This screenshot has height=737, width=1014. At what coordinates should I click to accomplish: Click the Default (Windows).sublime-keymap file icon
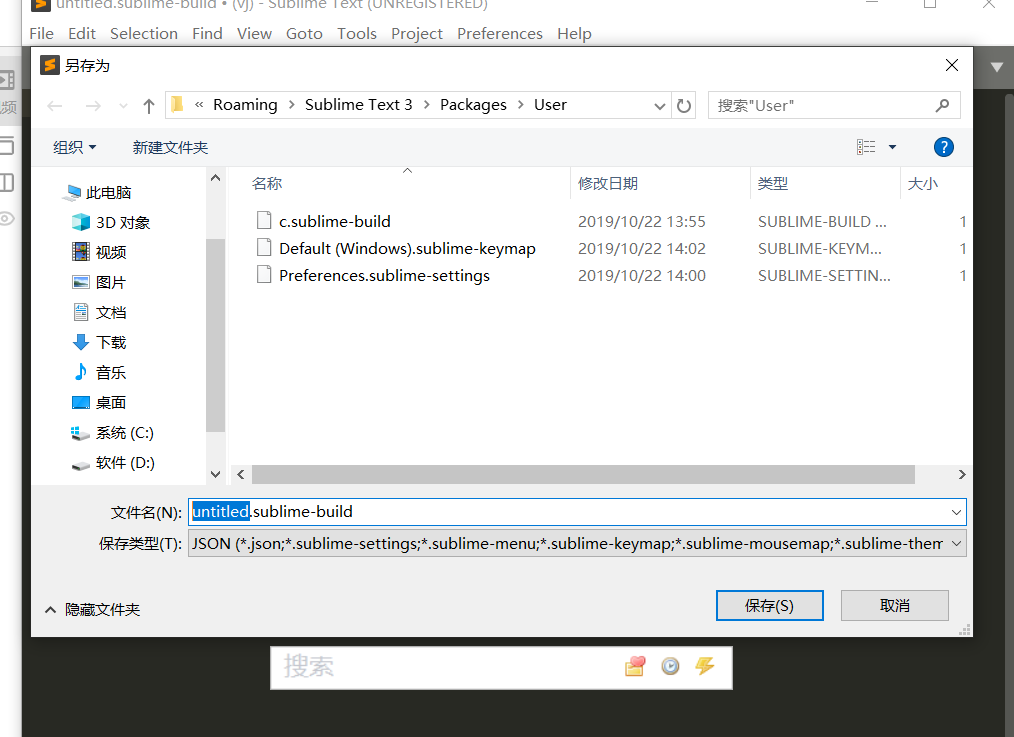point(264,248)
